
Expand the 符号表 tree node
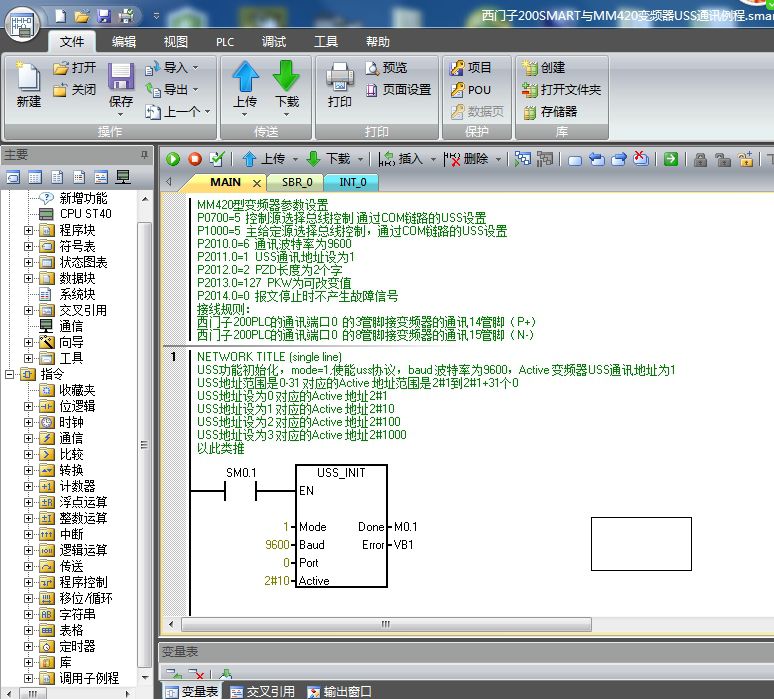point(29,246)
